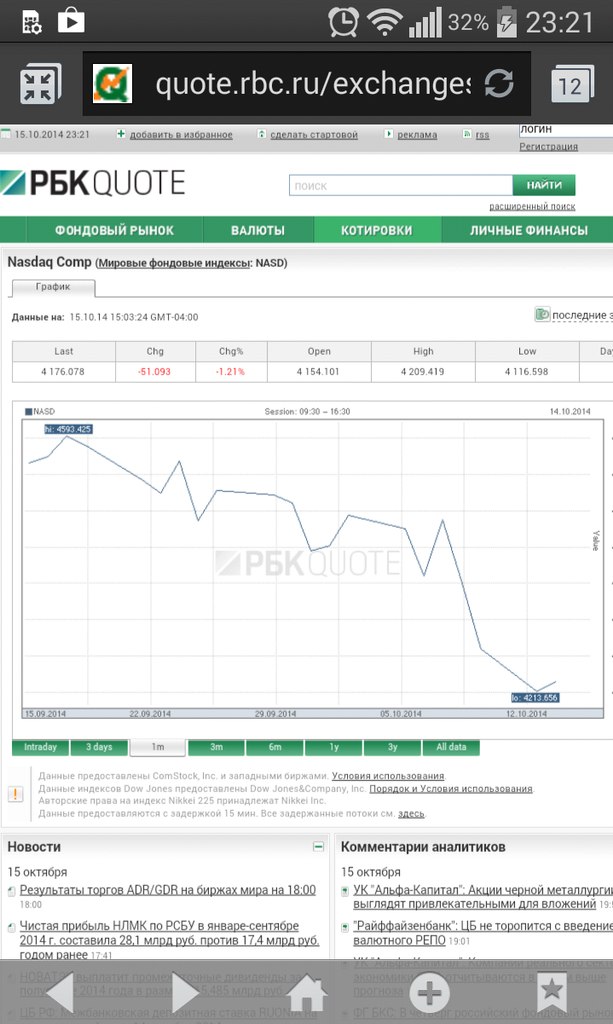This screenshot has width=613, height=1024.
Task: Click the НАЙТИ search button
Action: [x=544, y=185]
